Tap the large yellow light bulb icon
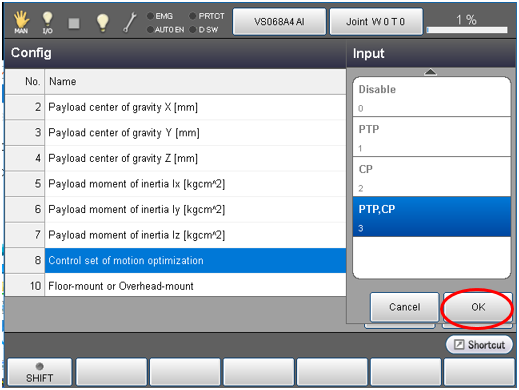519x390 pixels. [x=103, y=22]
